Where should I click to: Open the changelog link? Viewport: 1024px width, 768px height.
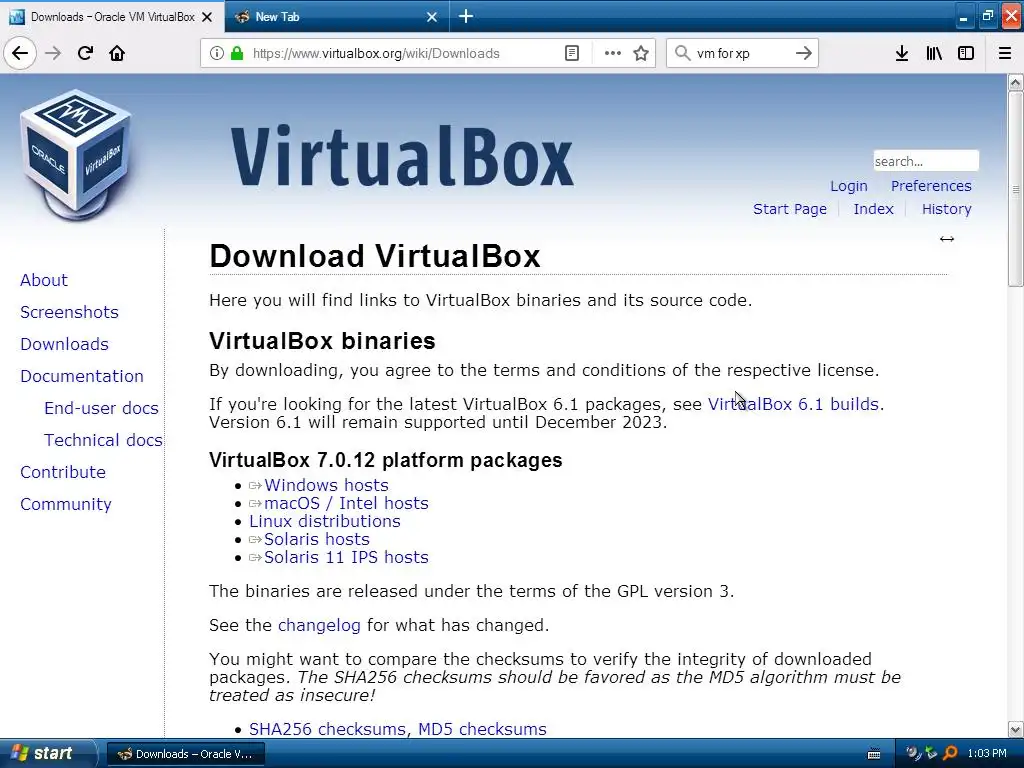[x=319, y=626]
